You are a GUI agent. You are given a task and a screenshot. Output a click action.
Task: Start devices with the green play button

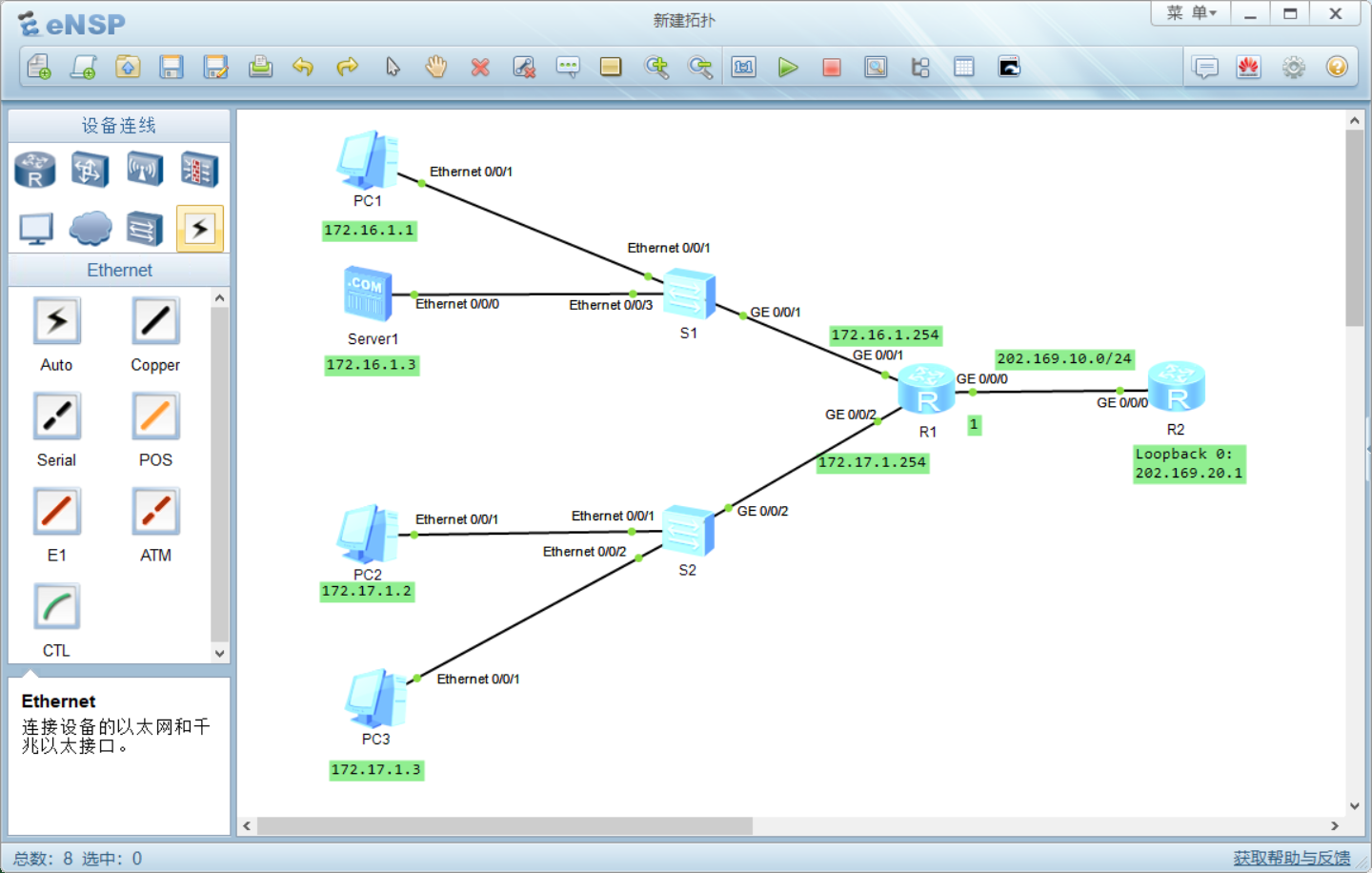pos(788,67)
